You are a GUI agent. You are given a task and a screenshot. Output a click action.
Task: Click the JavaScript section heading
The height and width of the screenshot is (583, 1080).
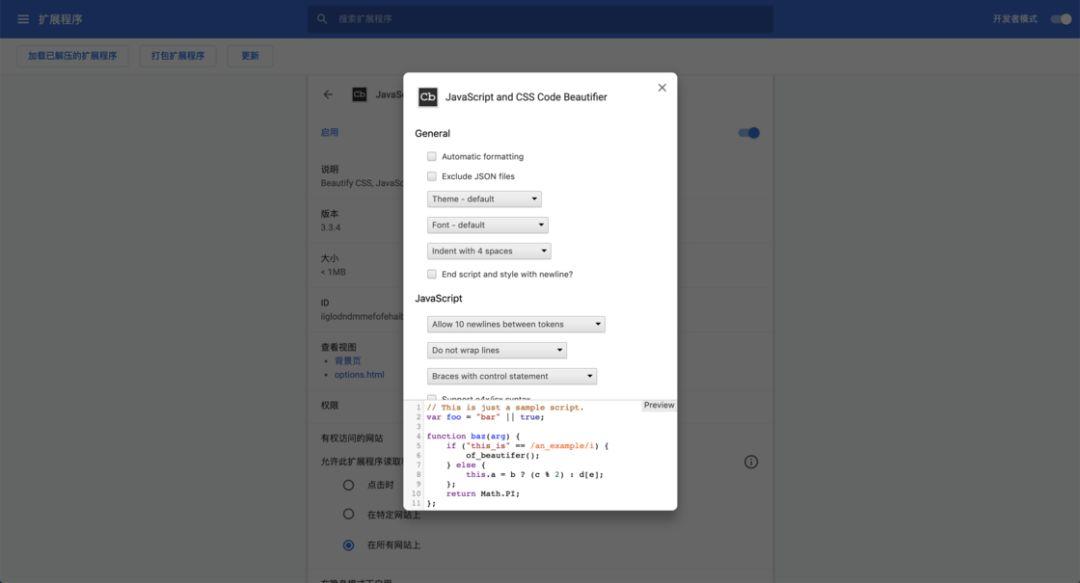pos(439,298)
